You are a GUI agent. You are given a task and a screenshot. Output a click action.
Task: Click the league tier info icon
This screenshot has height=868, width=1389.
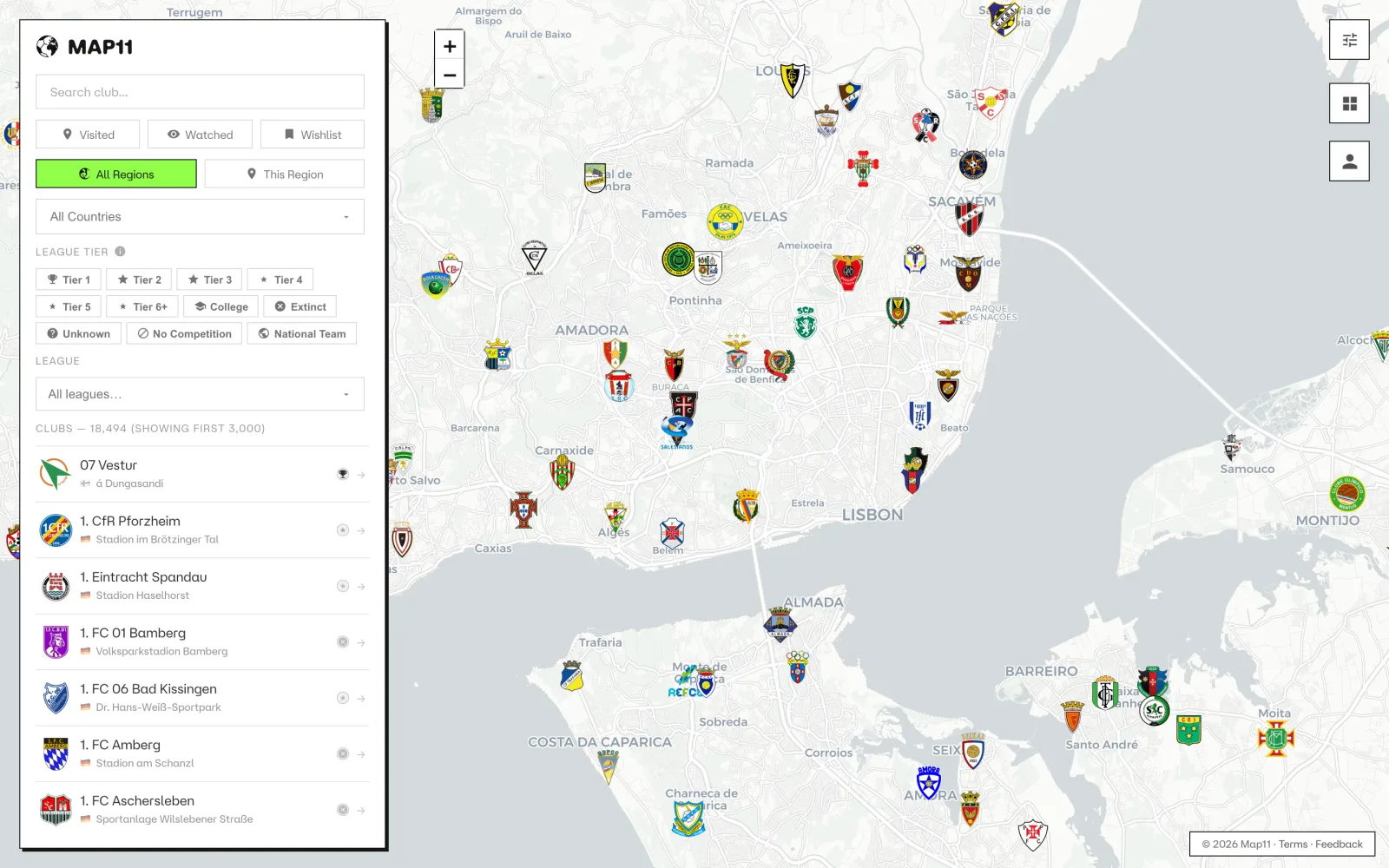(120, 252)
